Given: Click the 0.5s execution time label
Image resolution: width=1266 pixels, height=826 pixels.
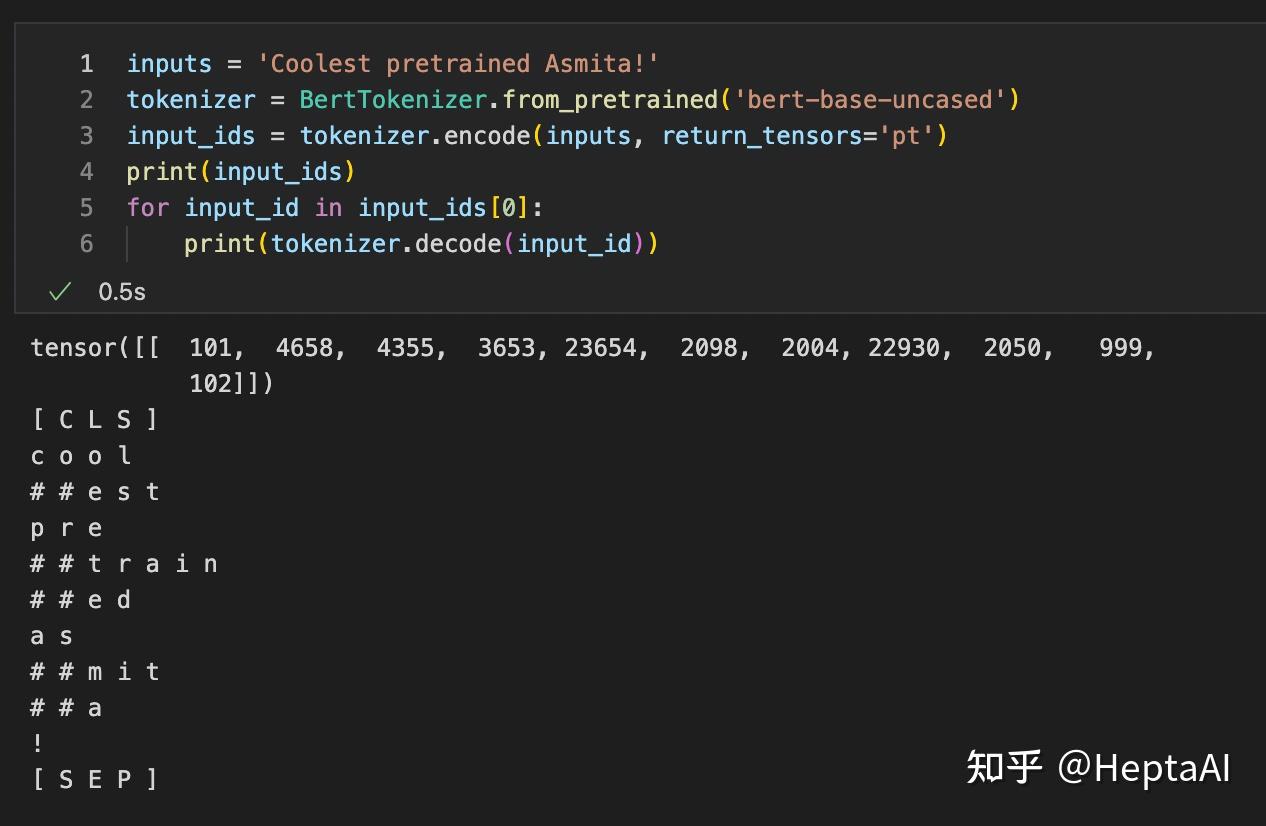Looking at the screenshot, I should tap(122, 292).
